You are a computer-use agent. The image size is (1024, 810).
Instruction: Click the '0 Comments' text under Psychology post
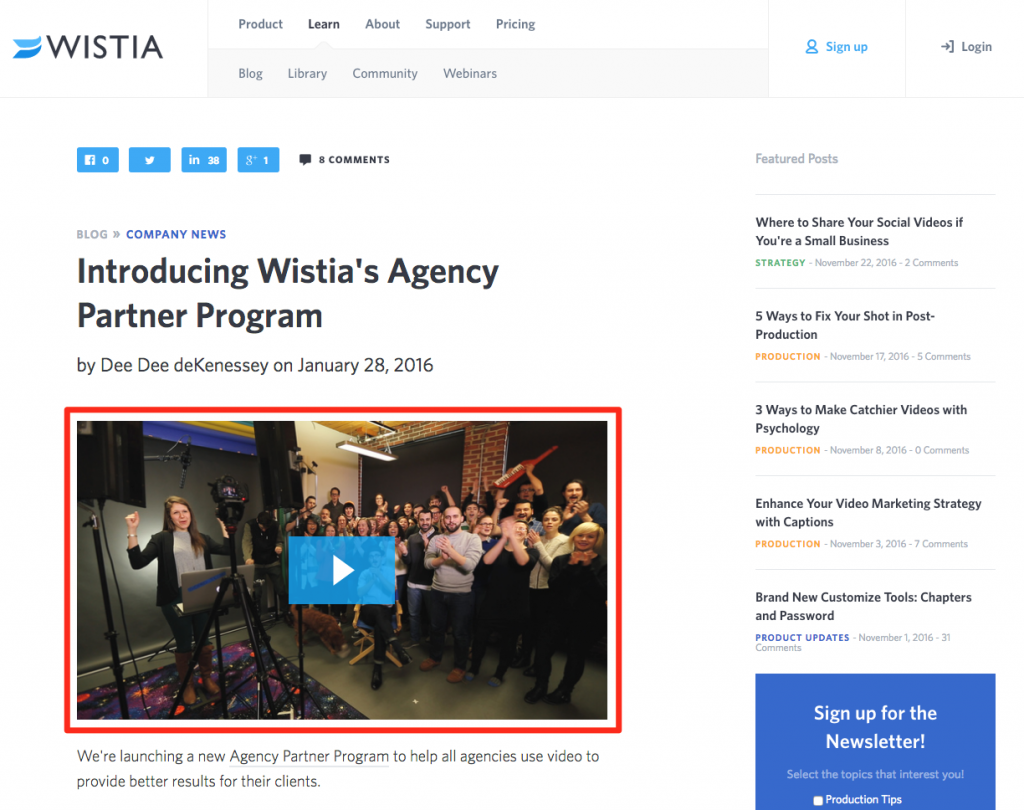pyautogui.click(x=942, y=450)
